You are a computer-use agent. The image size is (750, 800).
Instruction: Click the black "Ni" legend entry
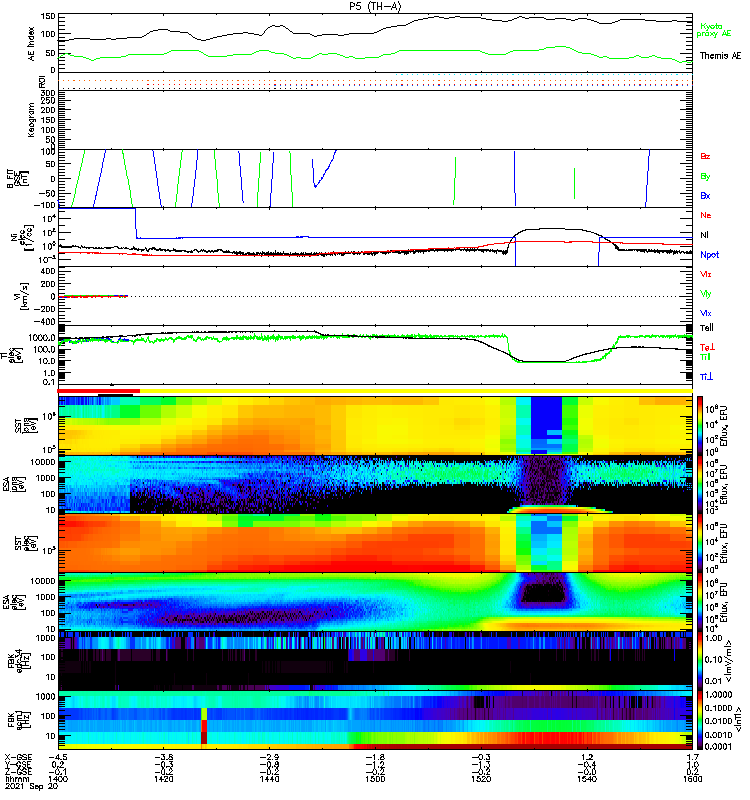(705, 235)
